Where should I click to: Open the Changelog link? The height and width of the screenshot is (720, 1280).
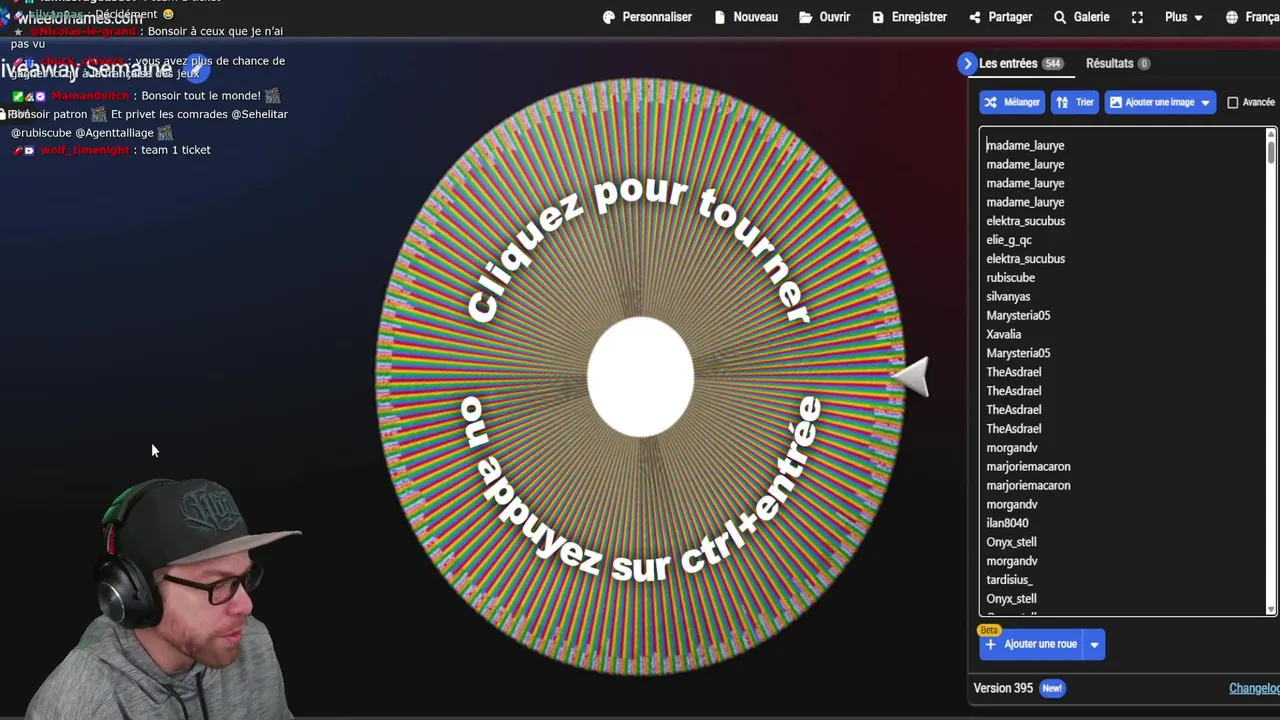(x=1254, y=688)
